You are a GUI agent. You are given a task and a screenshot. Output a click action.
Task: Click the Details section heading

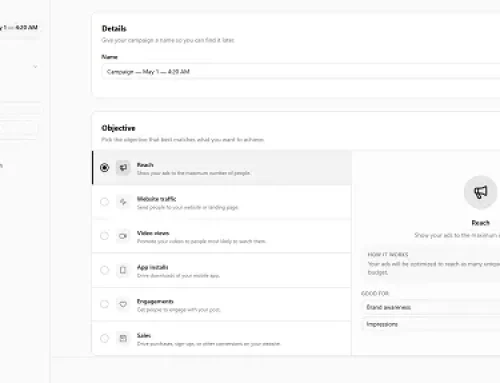click(x=114, y=29)
